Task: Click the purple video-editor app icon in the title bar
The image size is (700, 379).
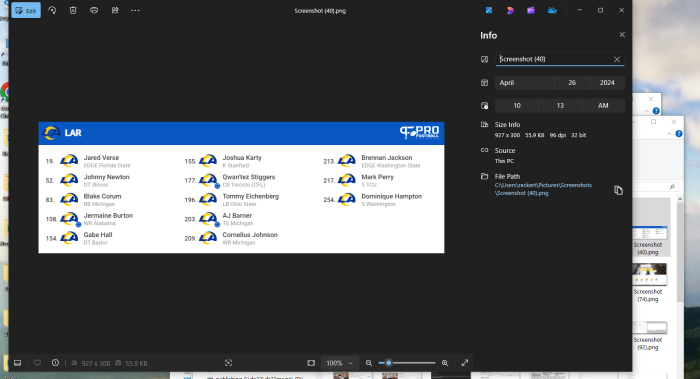Action: pyautogui.click(x=531, y=10)
